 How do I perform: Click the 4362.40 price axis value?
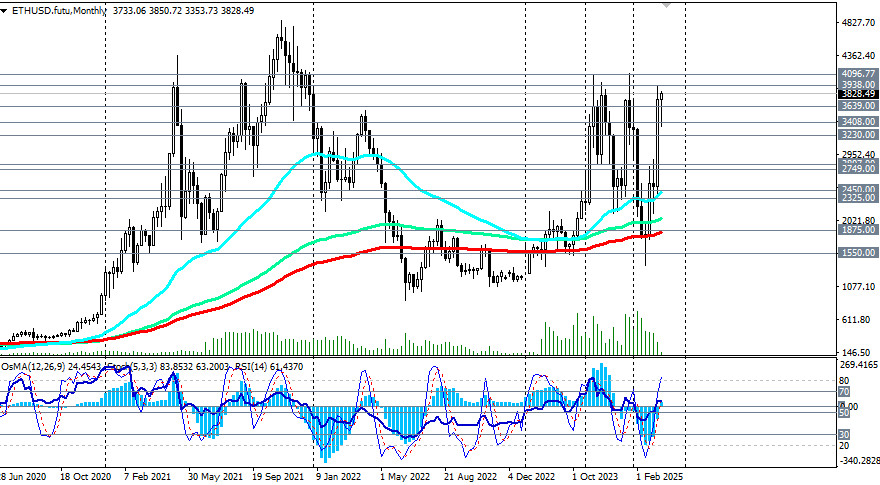coord(859,56)
